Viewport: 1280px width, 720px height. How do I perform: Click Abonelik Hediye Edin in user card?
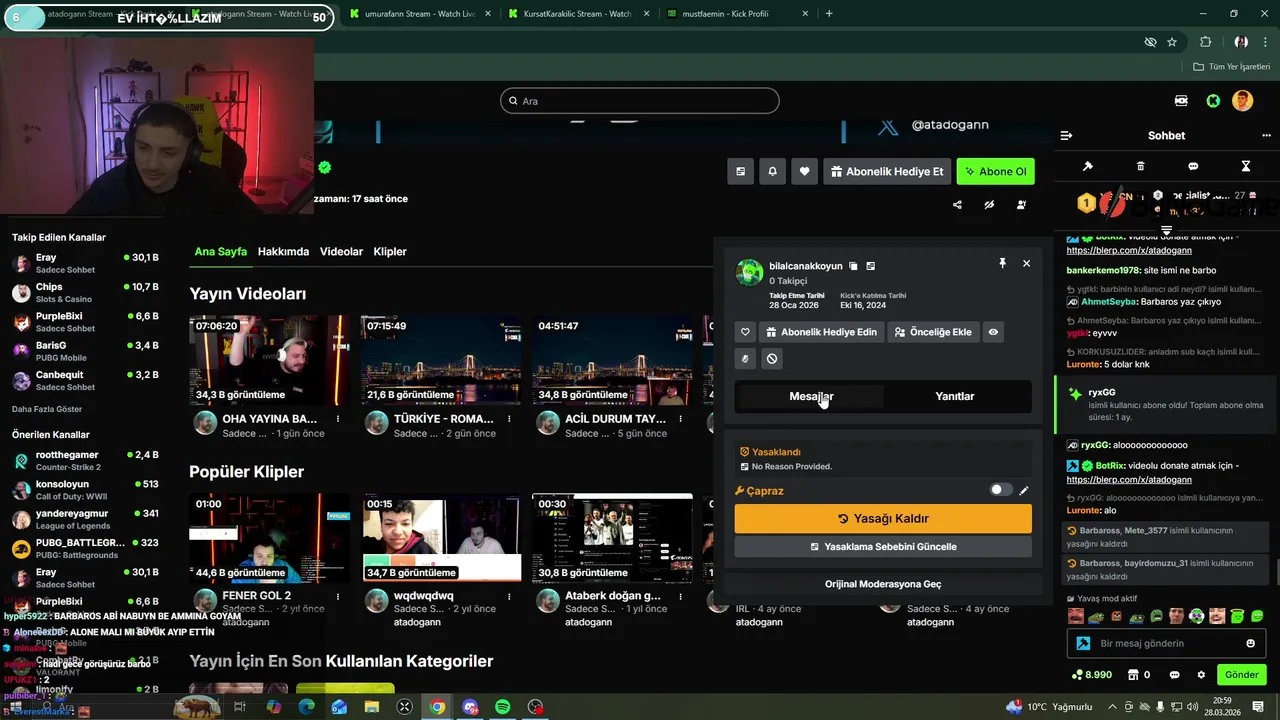(x=821, y=332)
